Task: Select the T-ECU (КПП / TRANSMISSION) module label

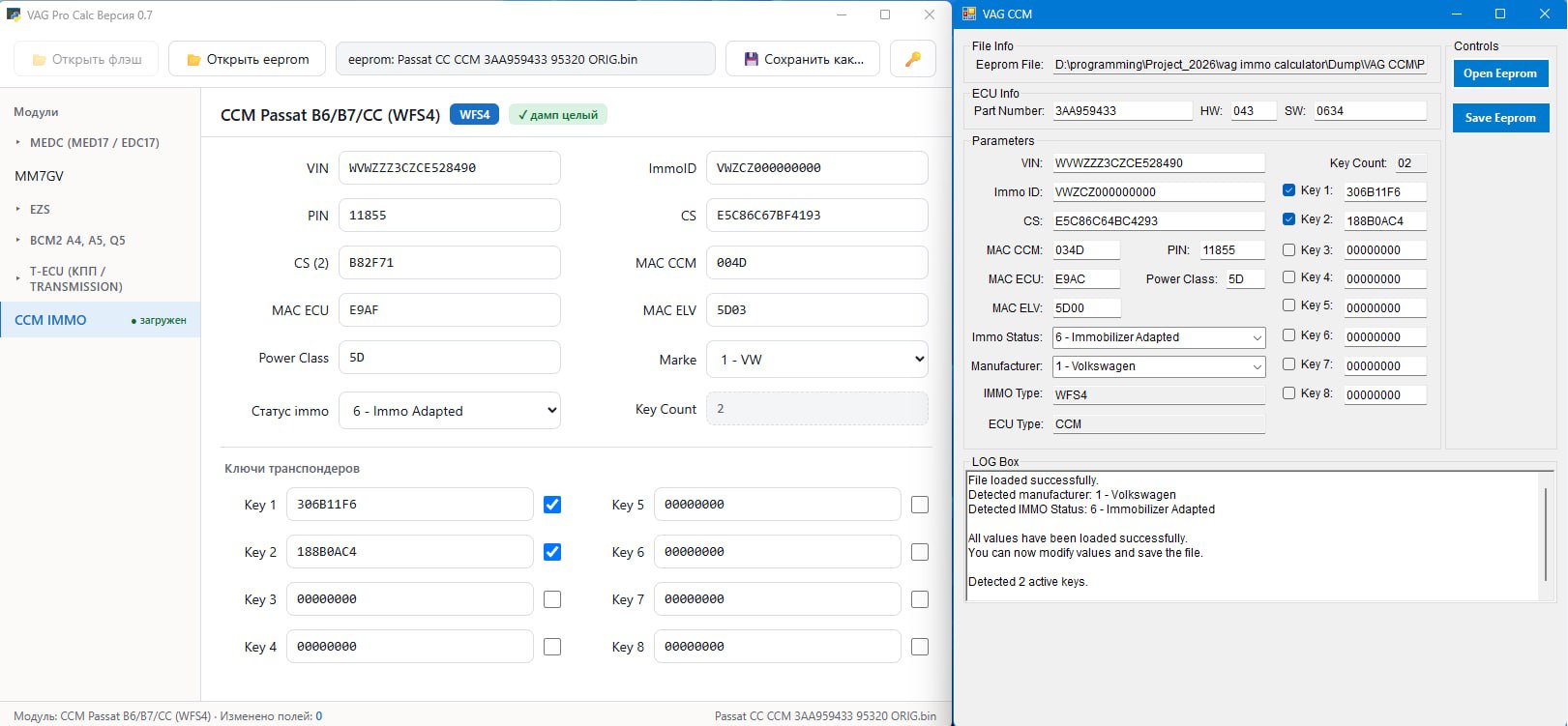Action: tap(76, 278)
